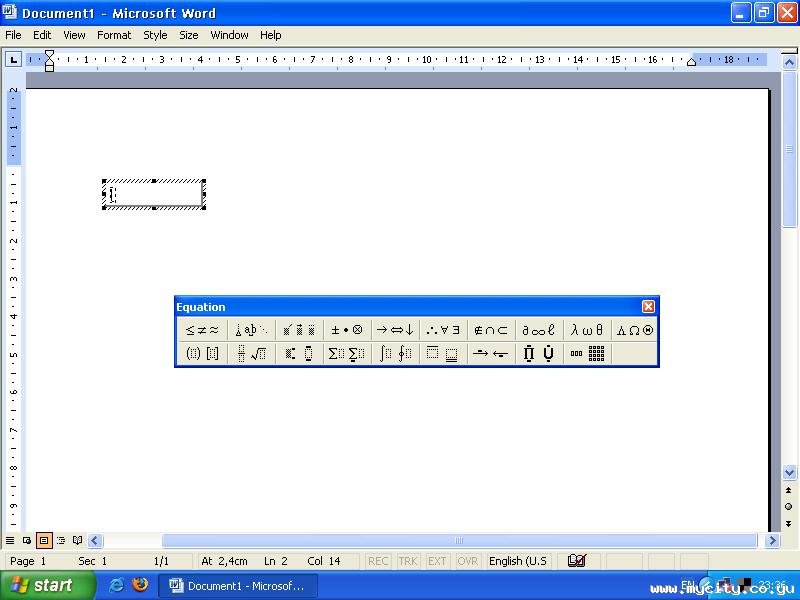Open the logical symbols palette (∴∀∃)
Viewport: 800px width, 600px height.
click(443, 330)
